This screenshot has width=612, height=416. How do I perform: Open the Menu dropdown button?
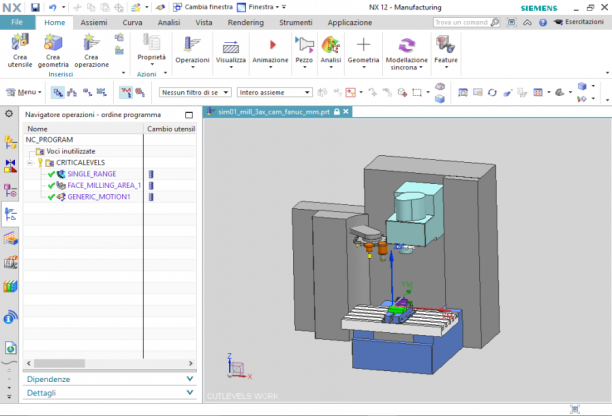coord(24,92)
